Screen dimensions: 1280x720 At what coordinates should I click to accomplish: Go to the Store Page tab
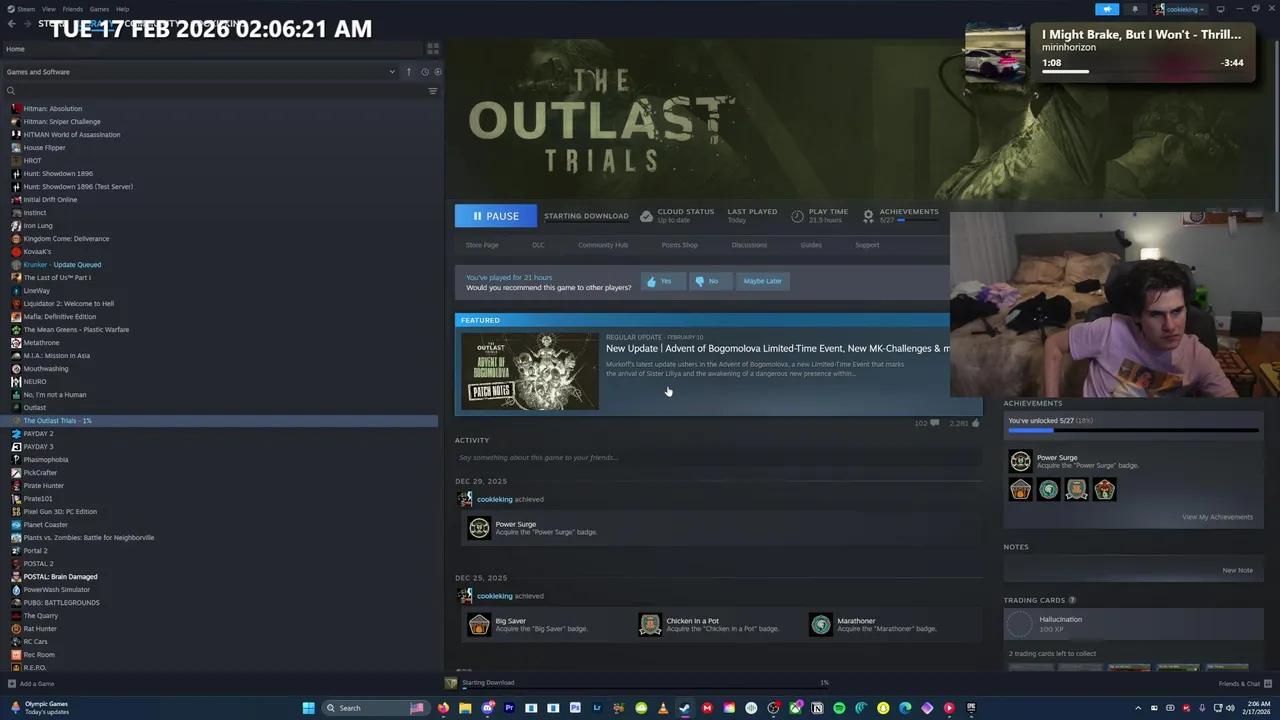point(482,245)
